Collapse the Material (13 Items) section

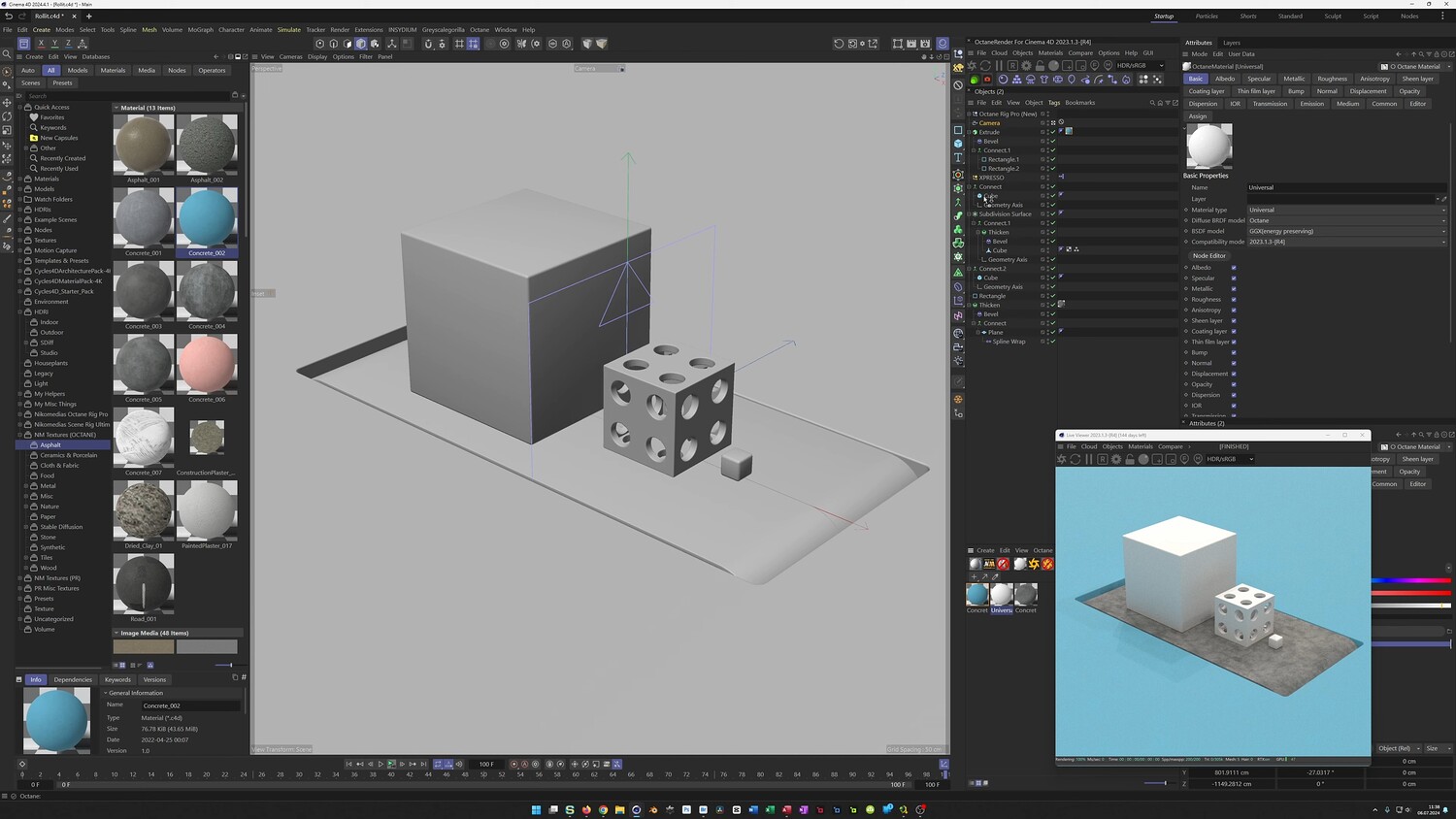[116, 108]
